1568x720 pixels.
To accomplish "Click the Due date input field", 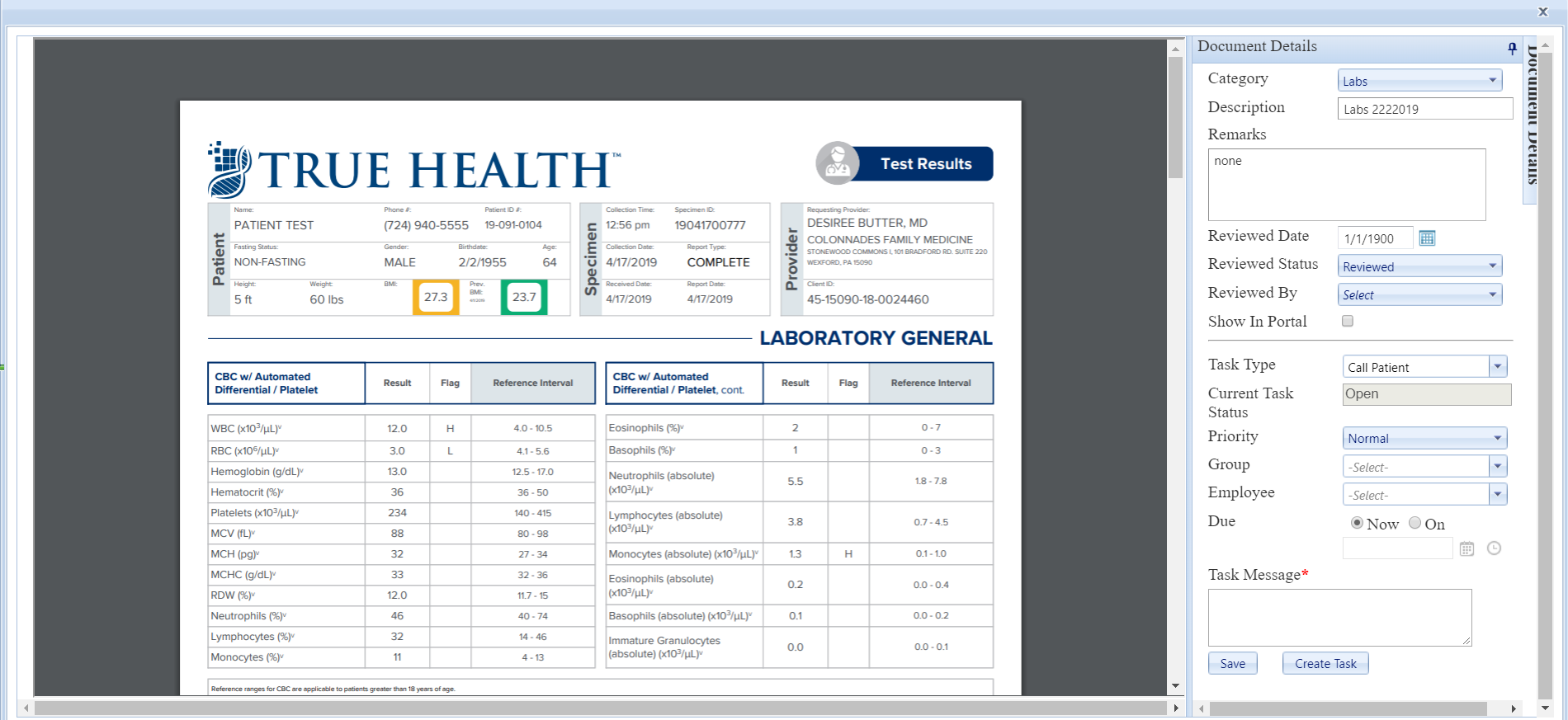I will point(1397,548).
